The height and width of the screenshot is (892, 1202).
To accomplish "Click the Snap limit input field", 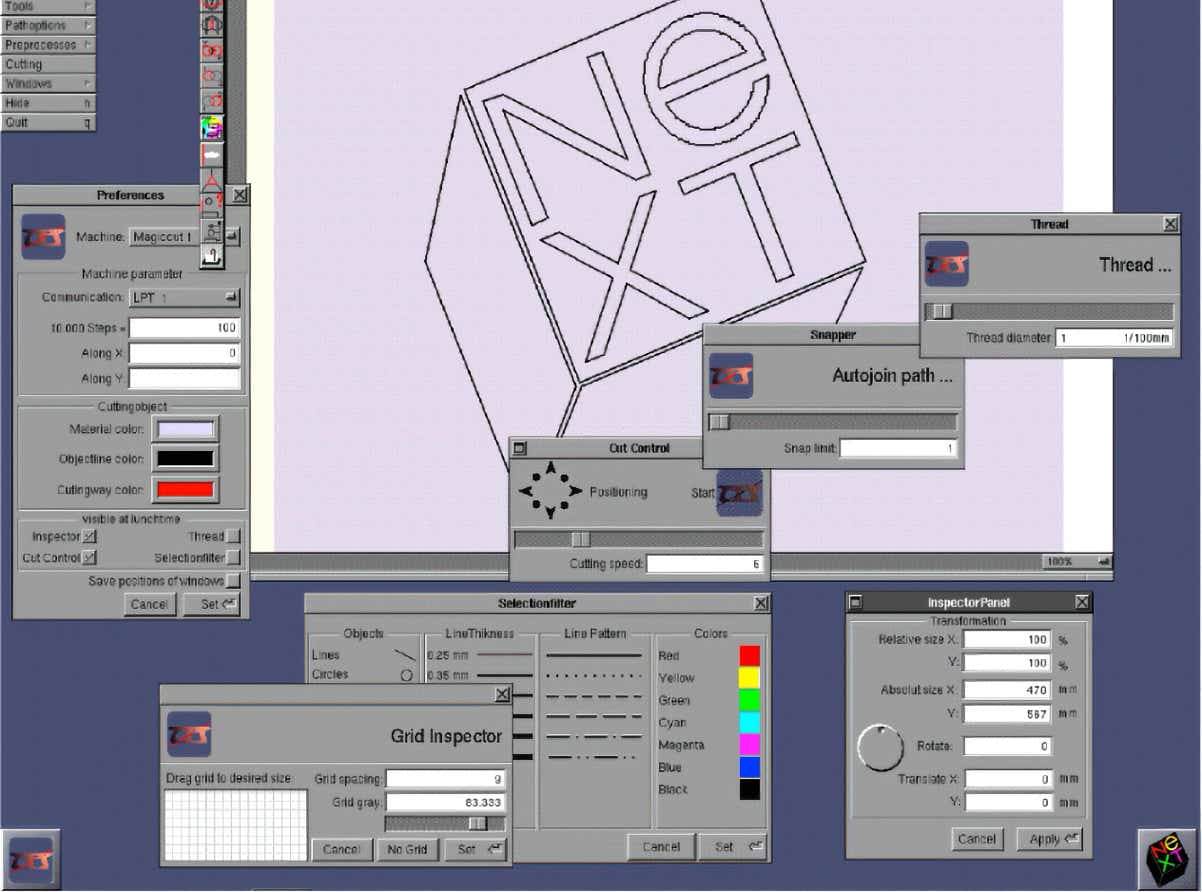I will pos(898,449).
